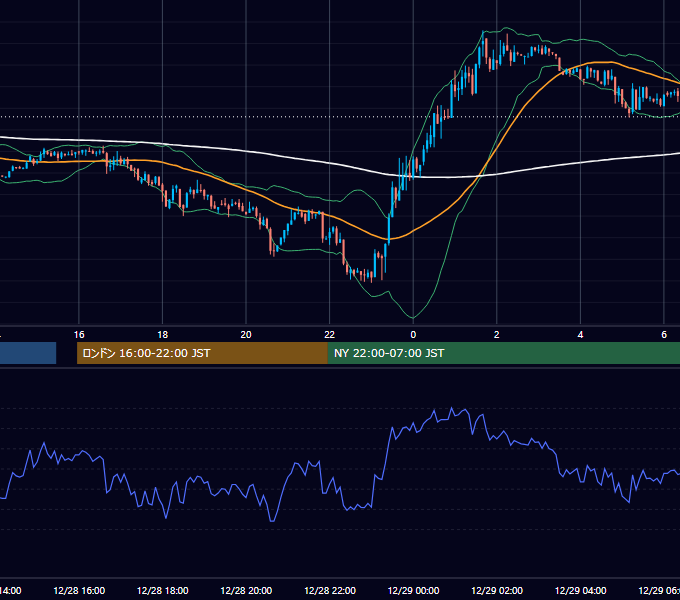Select the 12/28 22:00 date label
The height and width of the screenshot is (600, 680).
330,591
